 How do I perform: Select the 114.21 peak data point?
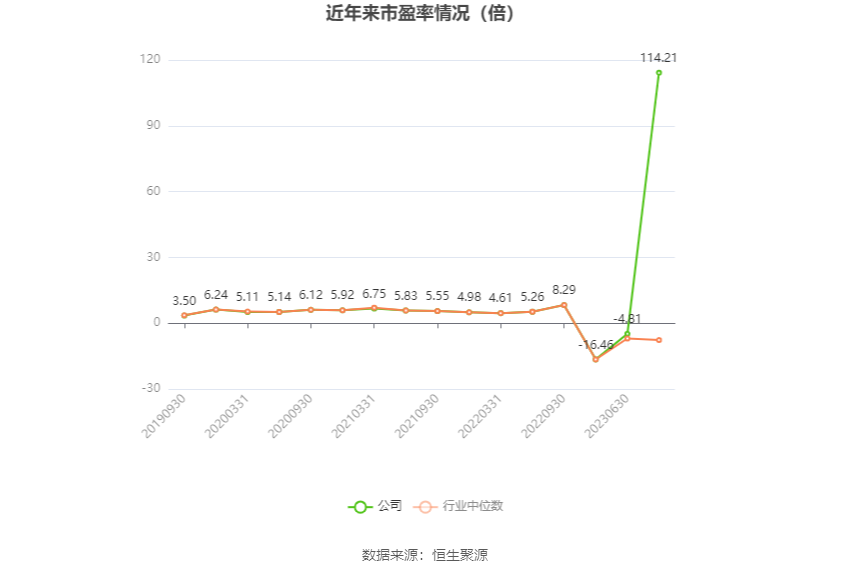click(659, 73)
